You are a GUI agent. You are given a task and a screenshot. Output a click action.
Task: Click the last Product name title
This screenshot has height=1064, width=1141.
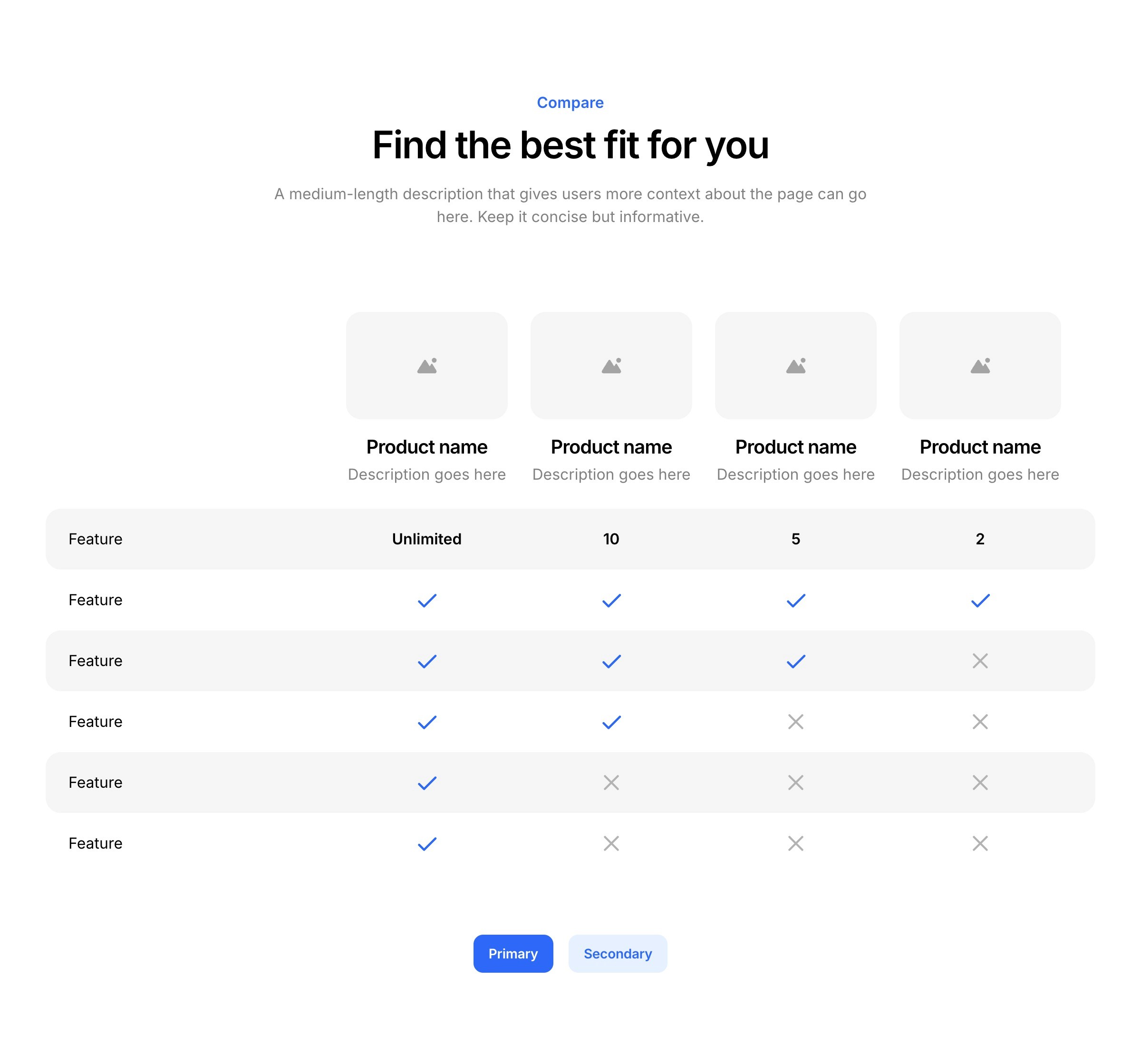tap(980, 446)
